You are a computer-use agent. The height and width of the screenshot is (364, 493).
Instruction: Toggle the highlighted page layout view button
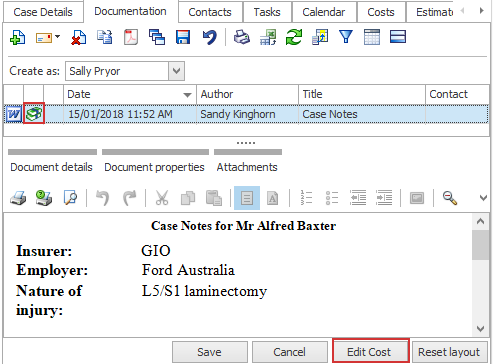(x=247, y=198)
